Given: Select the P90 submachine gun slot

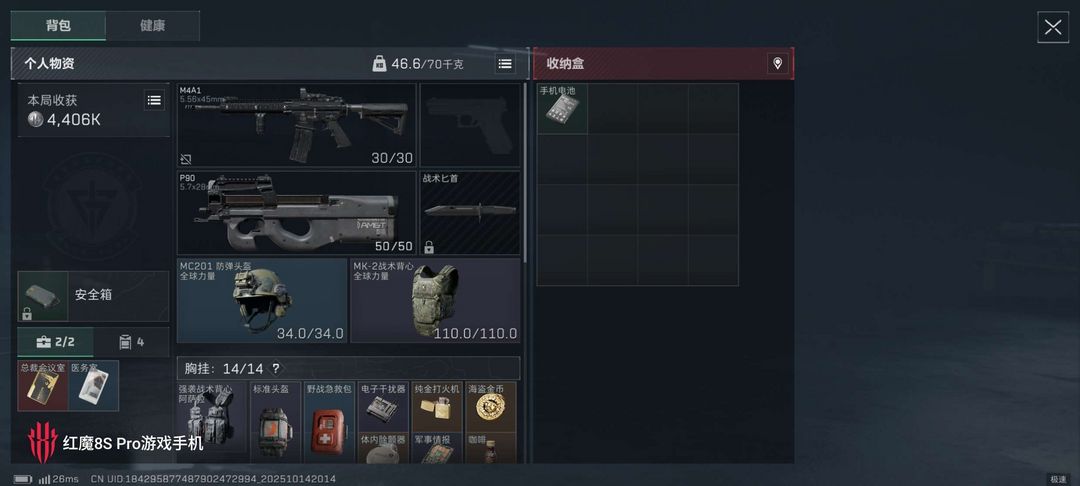Looking at the screenshot, I should pyautogui.click(x=297, y=213).
